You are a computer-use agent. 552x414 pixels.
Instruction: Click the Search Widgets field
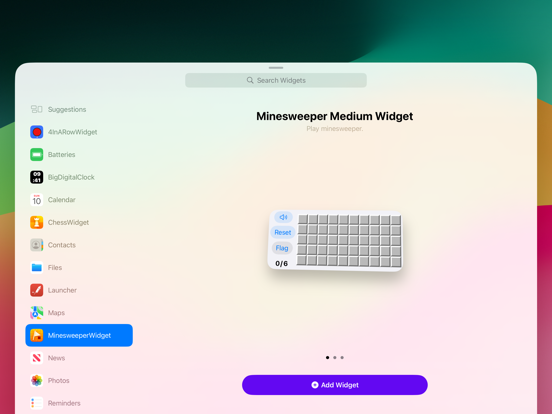276,80
